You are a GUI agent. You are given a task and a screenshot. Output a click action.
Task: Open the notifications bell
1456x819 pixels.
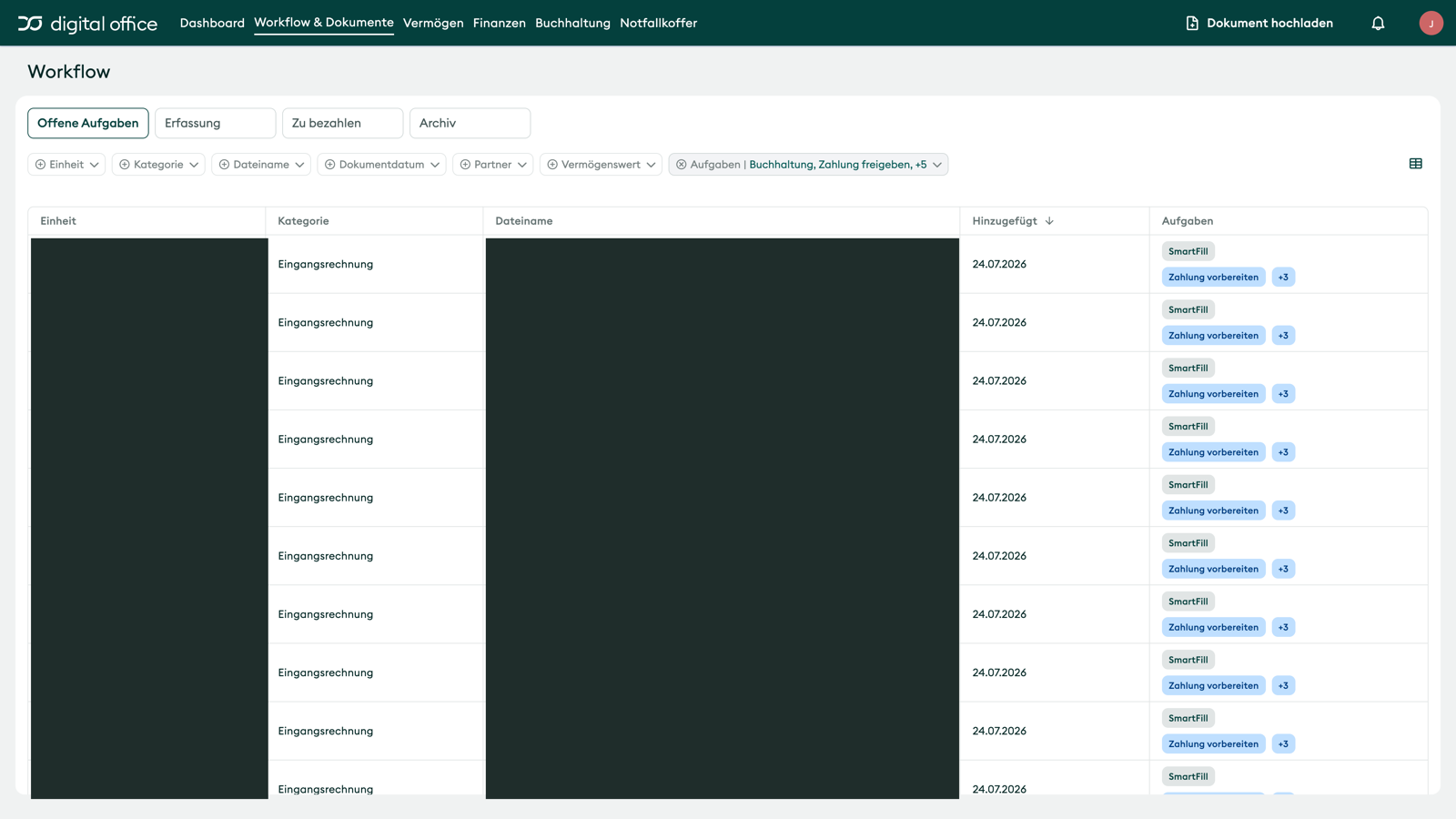pyautogui.click(x=1378, y=24)
